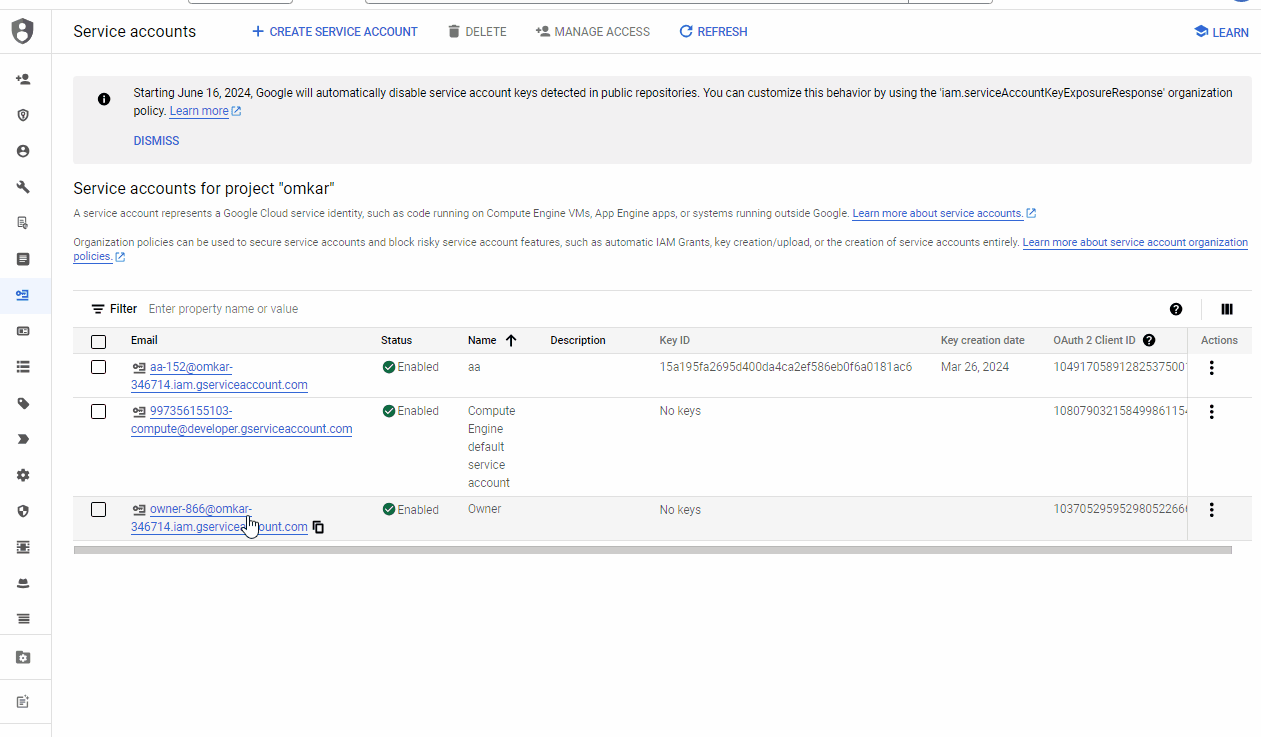The height and width of the screenshot is (737, 1261).
Task: Click the Key creation date column header
Action: tap(983, 340)
